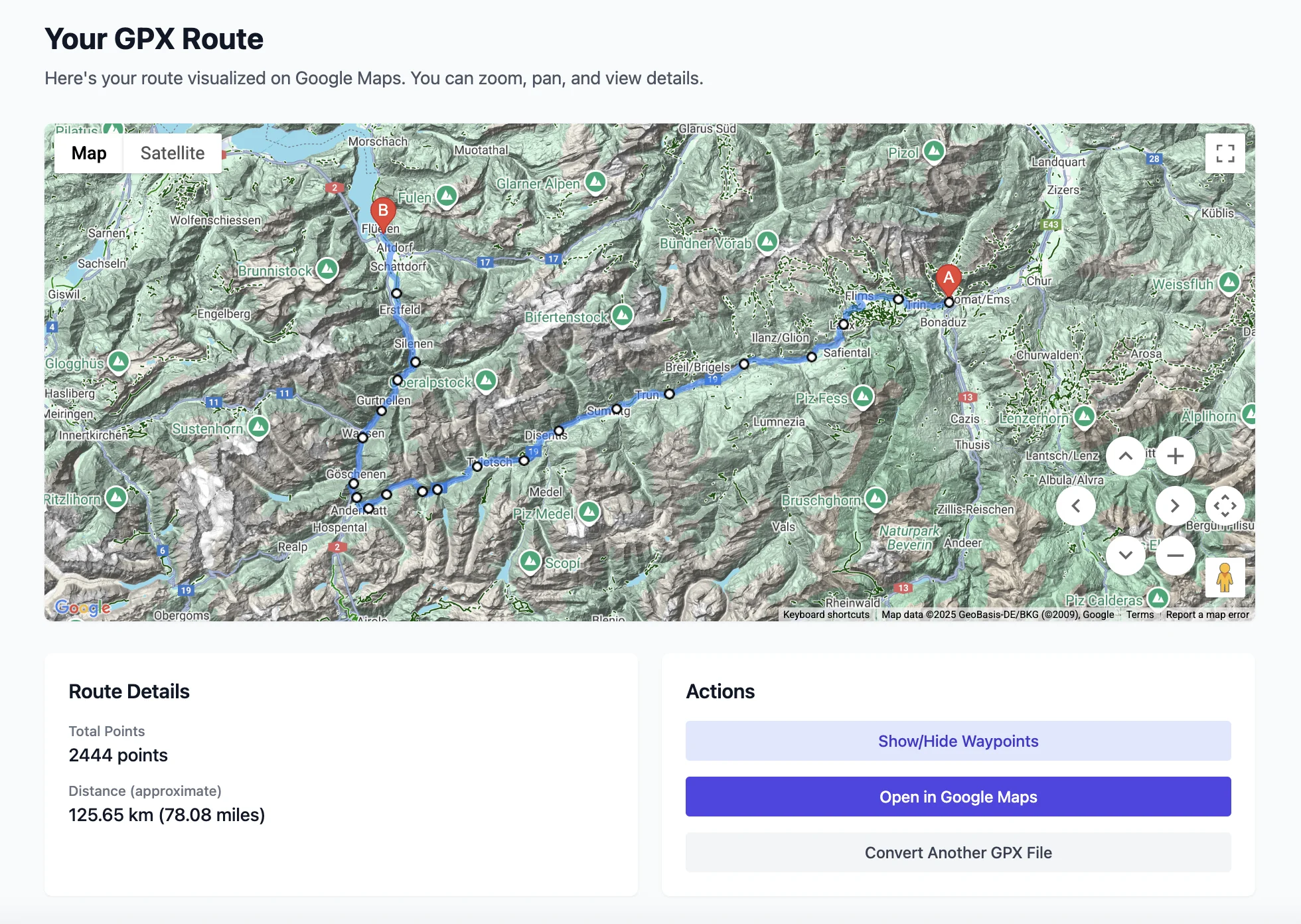Switch to Map view type
This screenshot has width=1301, height=924.
point(89,153)
